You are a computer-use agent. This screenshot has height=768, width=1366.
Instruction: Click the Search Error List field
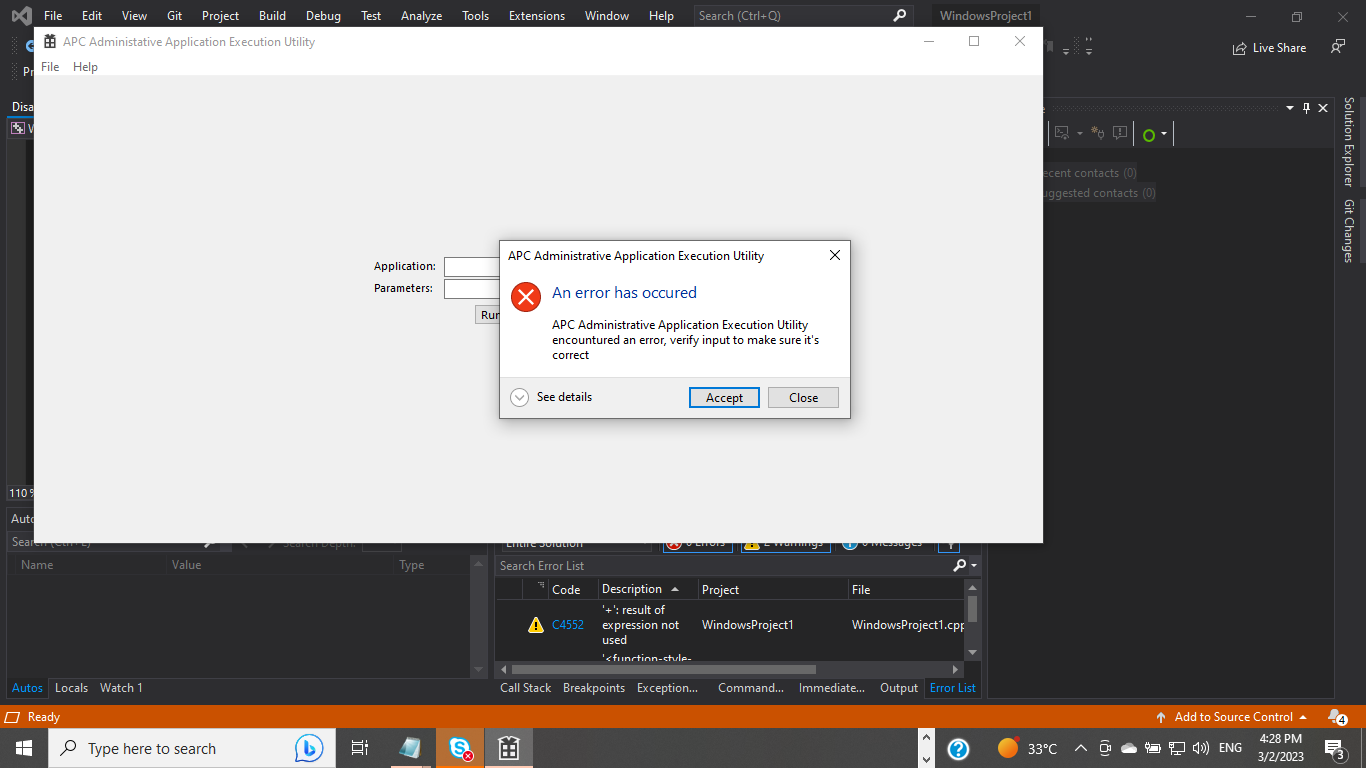click(724, 566)
